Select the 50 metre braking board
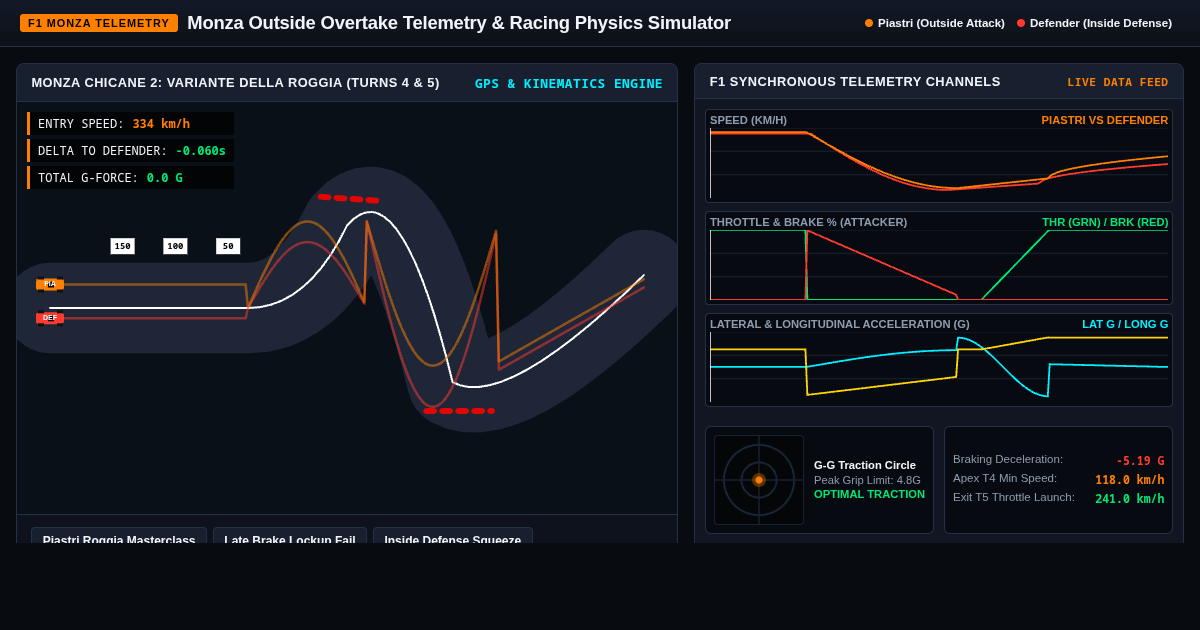Image resolution: width=1200 pixels, height=630 pixels. point(228,246)
